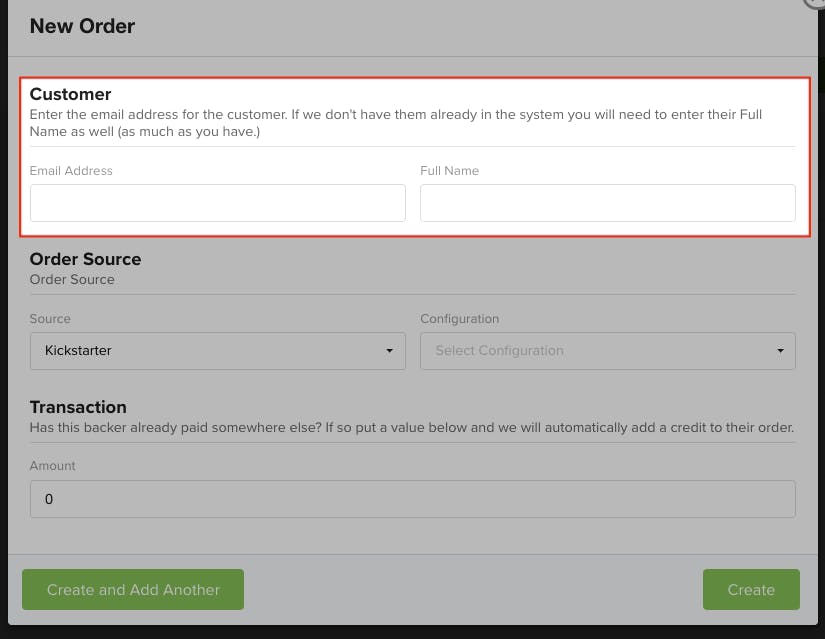Click the 'Has this backer already paid' description
This screenshot has height=639, width=825.
[411, 427]
